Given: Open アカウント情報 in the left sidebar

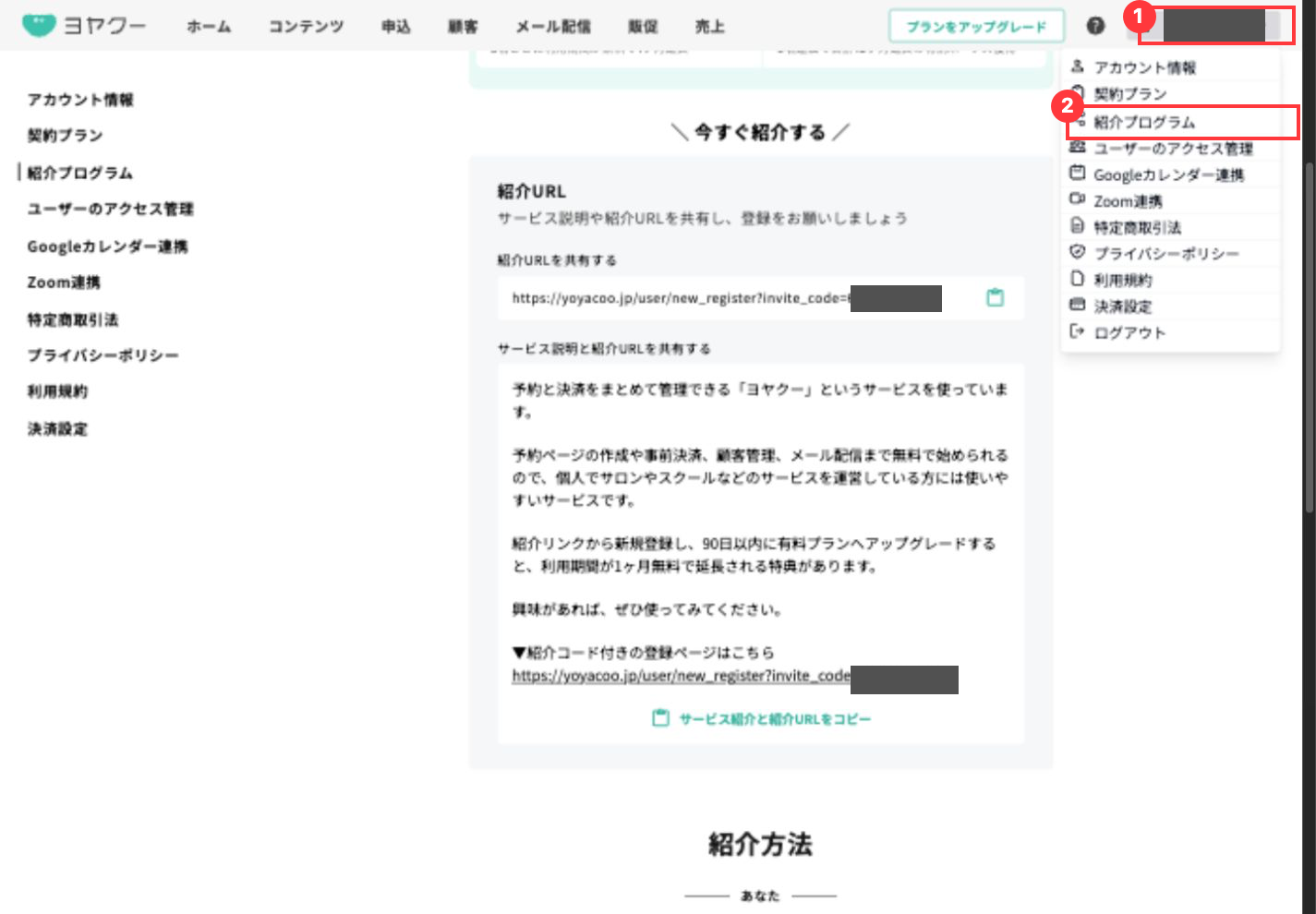Looking at the screenshot, I should 80,100.
